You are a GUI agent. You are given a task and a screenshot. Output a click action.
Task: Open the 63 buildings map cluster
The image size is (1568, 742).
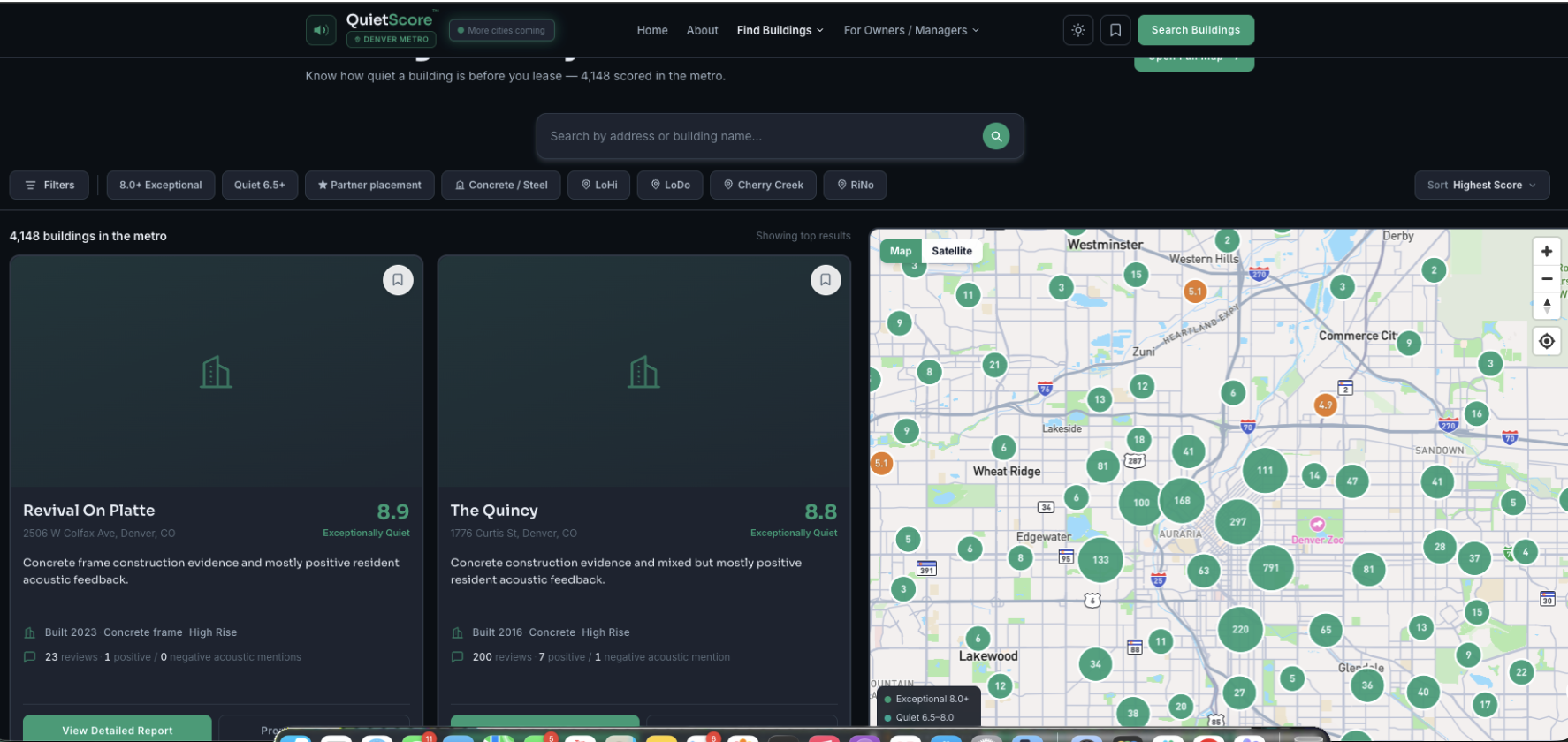click(x=1204, y=571)
